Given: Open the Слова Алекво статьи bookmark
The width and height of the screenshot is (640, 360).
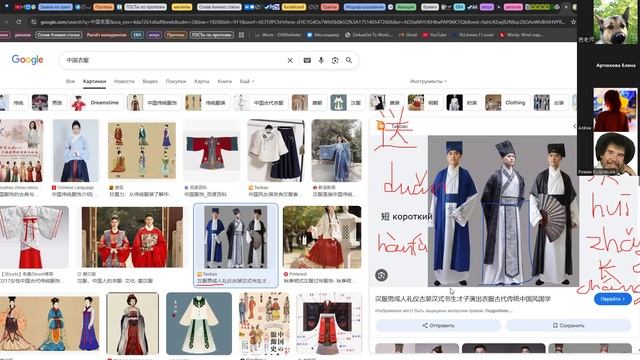Looking at the screenshot, I should click(59, 35).
